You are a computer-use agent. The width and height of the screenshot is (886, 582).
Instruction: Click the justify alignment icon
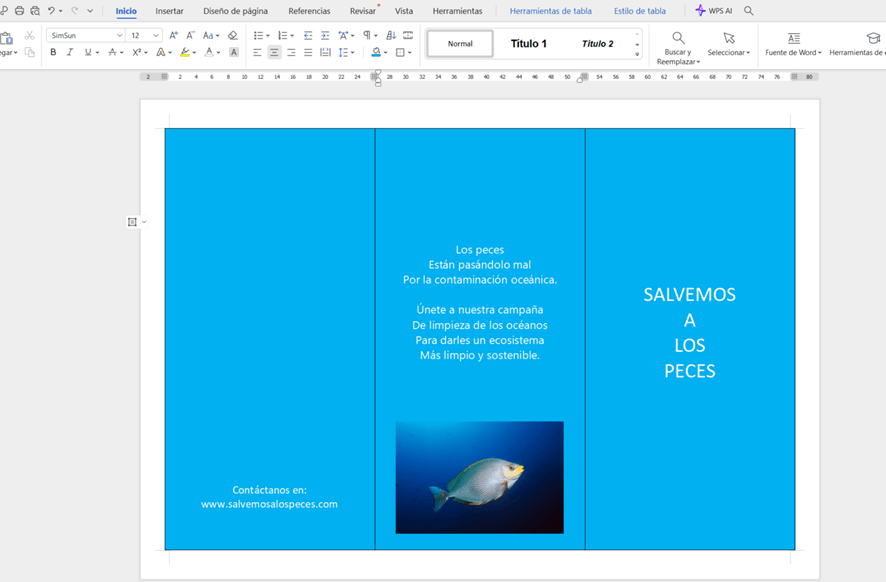coord(308,52)
